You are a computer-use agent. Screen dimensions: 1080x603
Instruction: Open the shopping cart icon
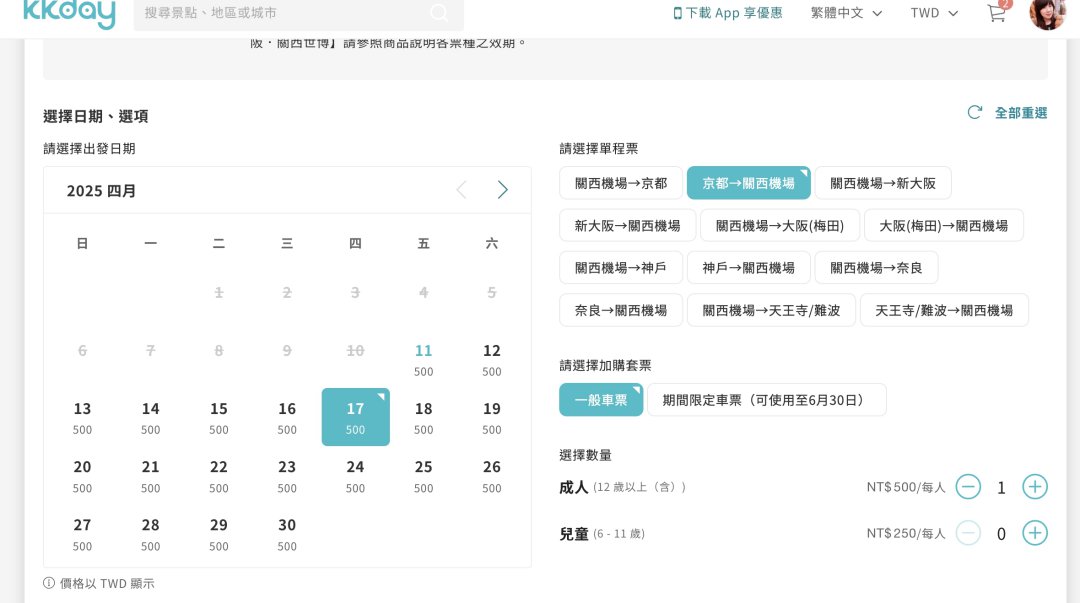coord(997,12)
